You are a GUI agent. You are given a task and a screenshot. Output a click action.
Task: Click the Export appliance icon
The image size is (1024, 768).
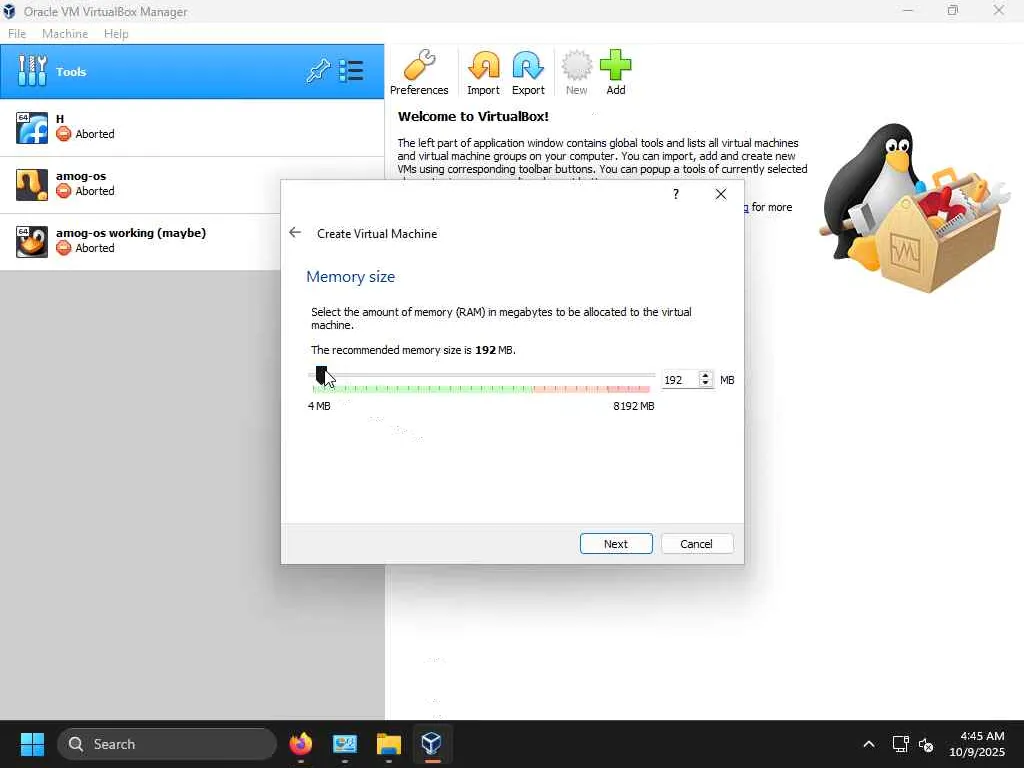528,72
